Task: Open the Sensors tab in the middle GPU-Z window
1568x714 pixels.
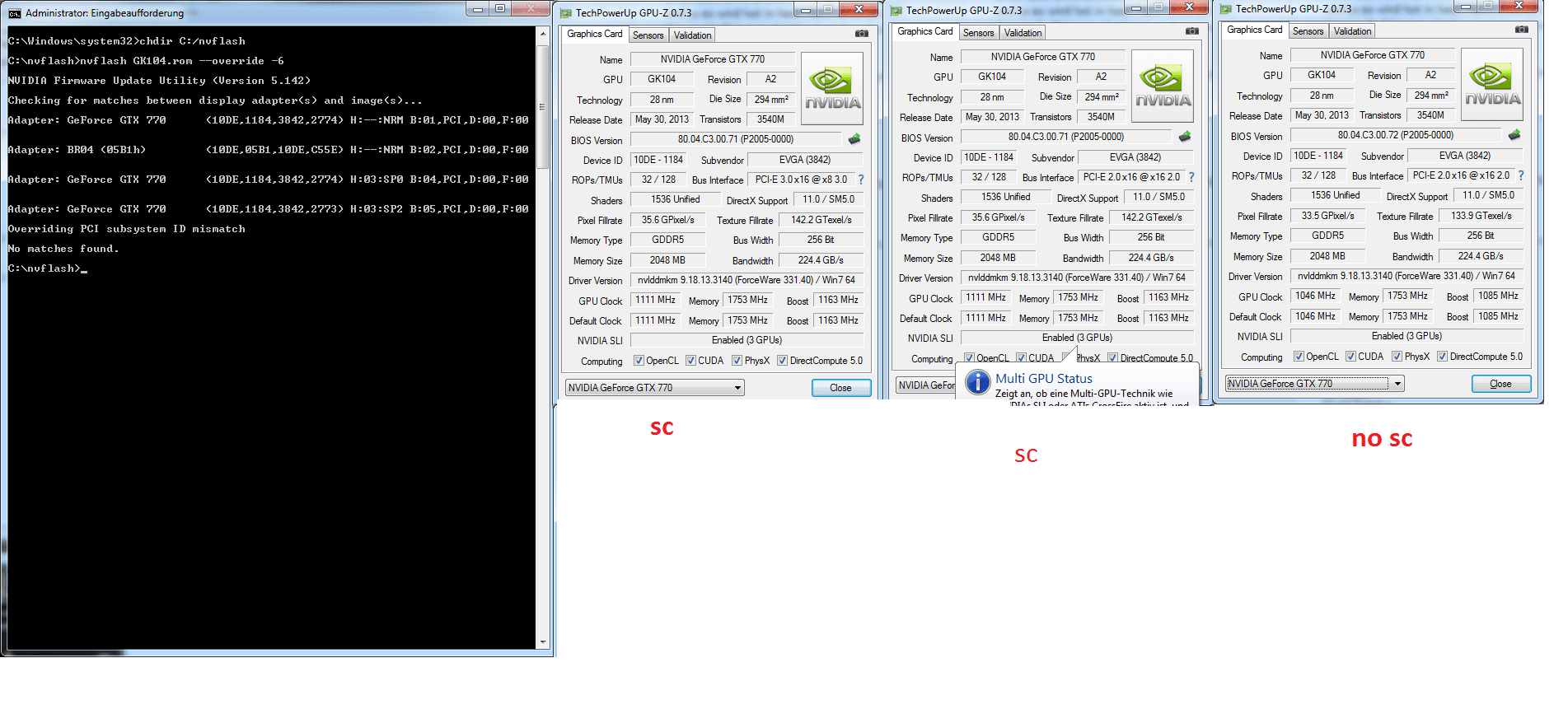Action: (x=979, y=33)
